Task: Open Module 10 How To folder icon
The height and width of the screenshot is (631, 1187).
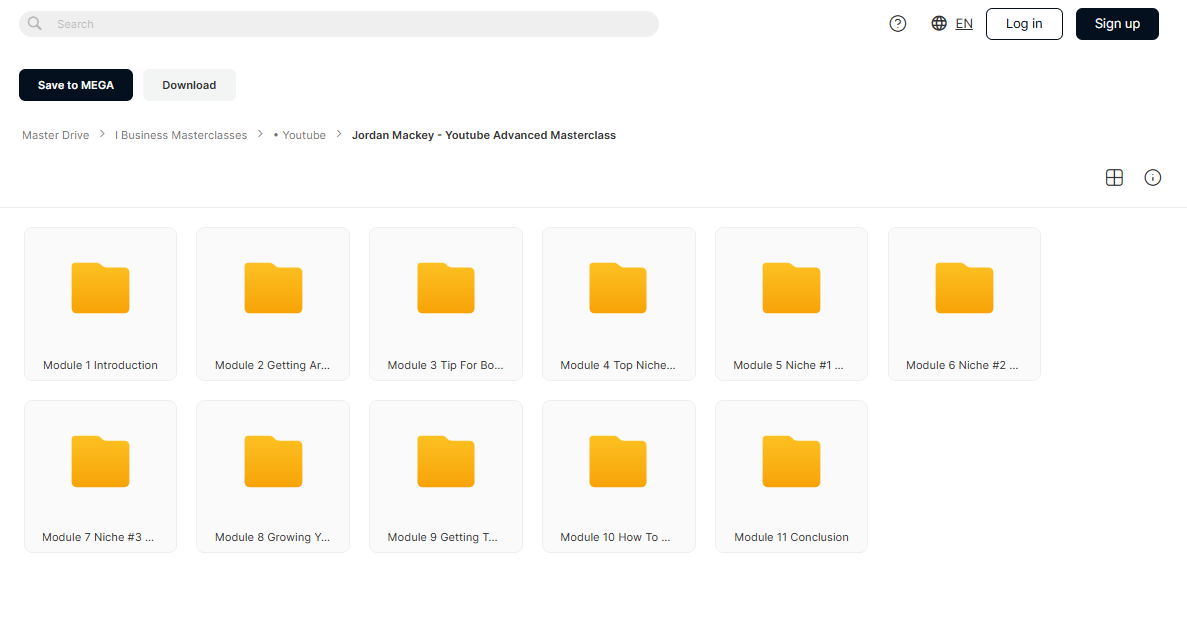Action: pyautogui.click(x=618, y=462)
